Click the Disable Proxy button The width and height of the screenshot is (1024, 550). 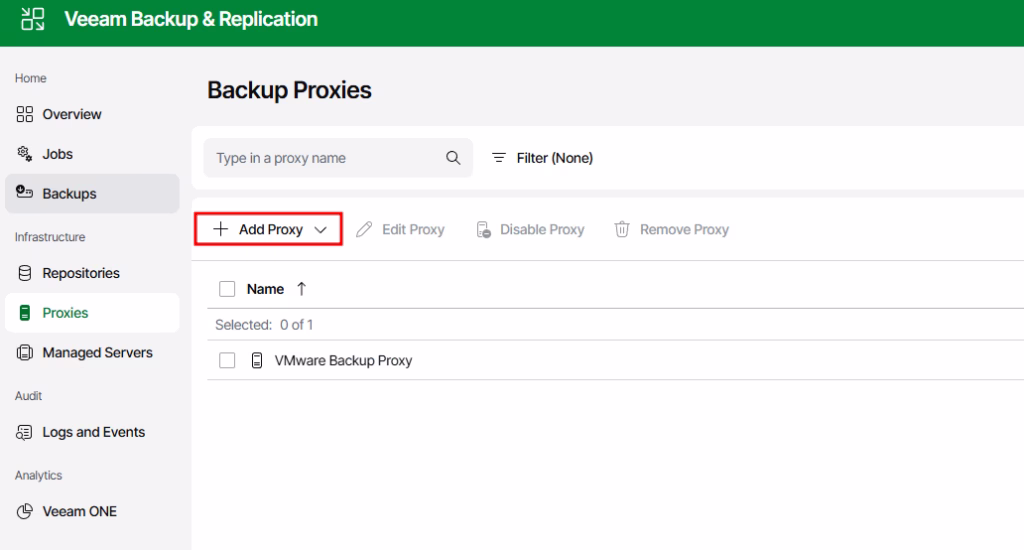(530, 230)
